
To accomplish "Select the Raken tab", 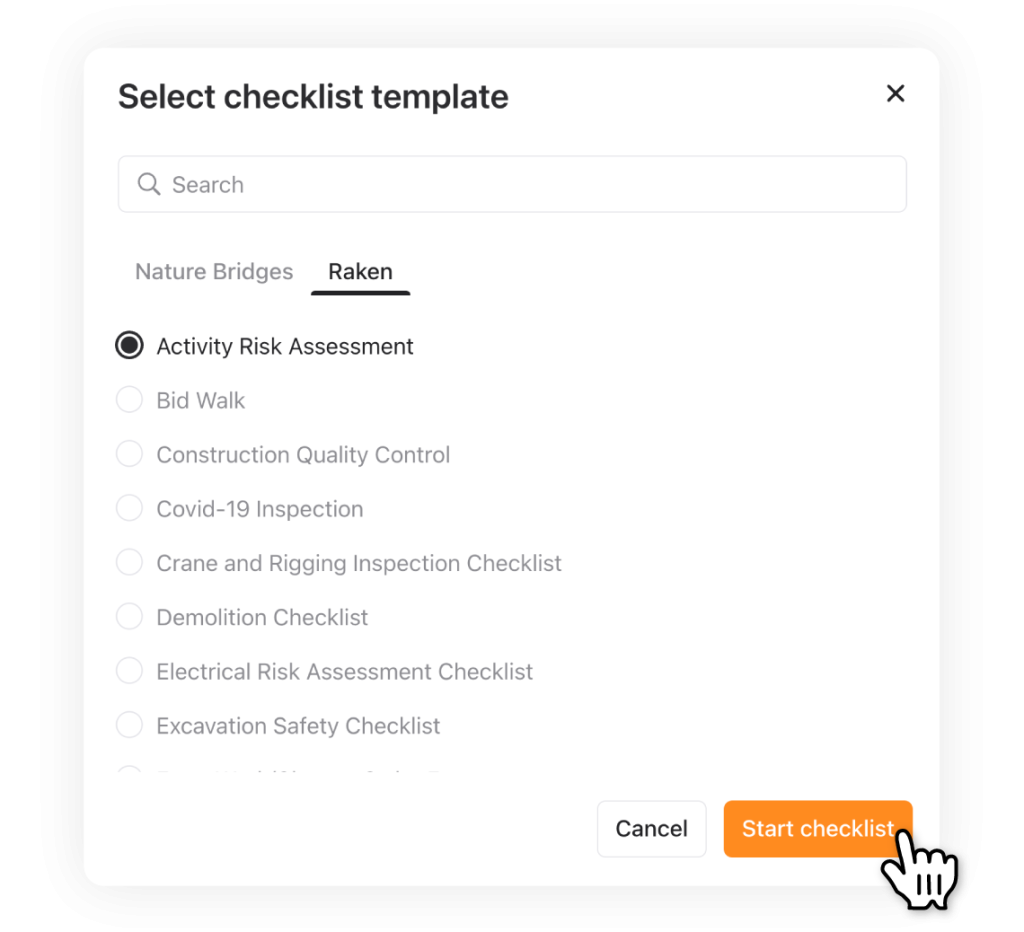I will (x=360, y=272).
